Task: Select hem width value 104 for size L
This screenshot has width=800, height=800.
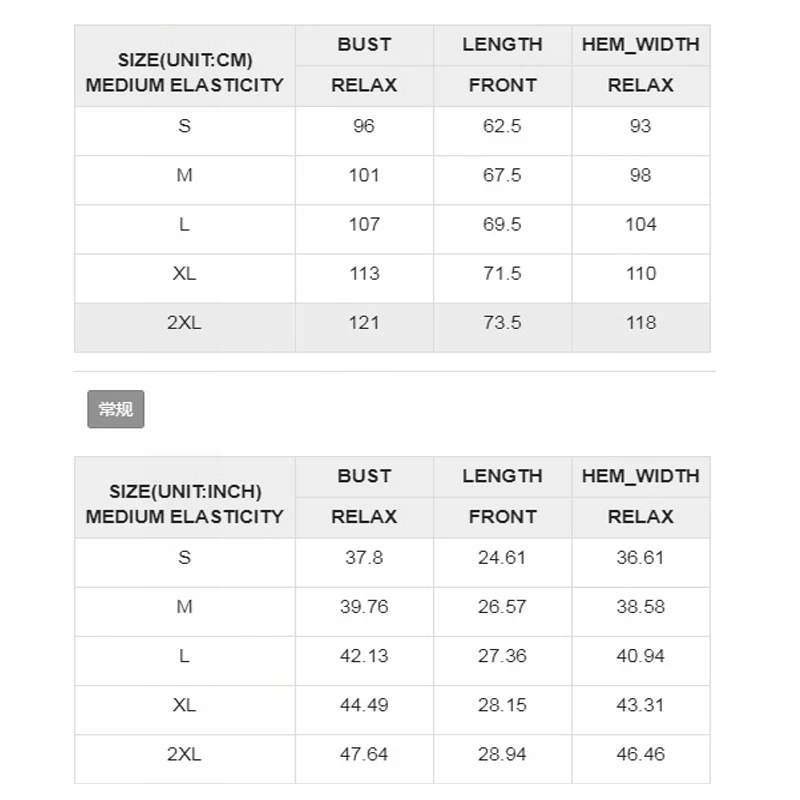Action: point(641,224)
